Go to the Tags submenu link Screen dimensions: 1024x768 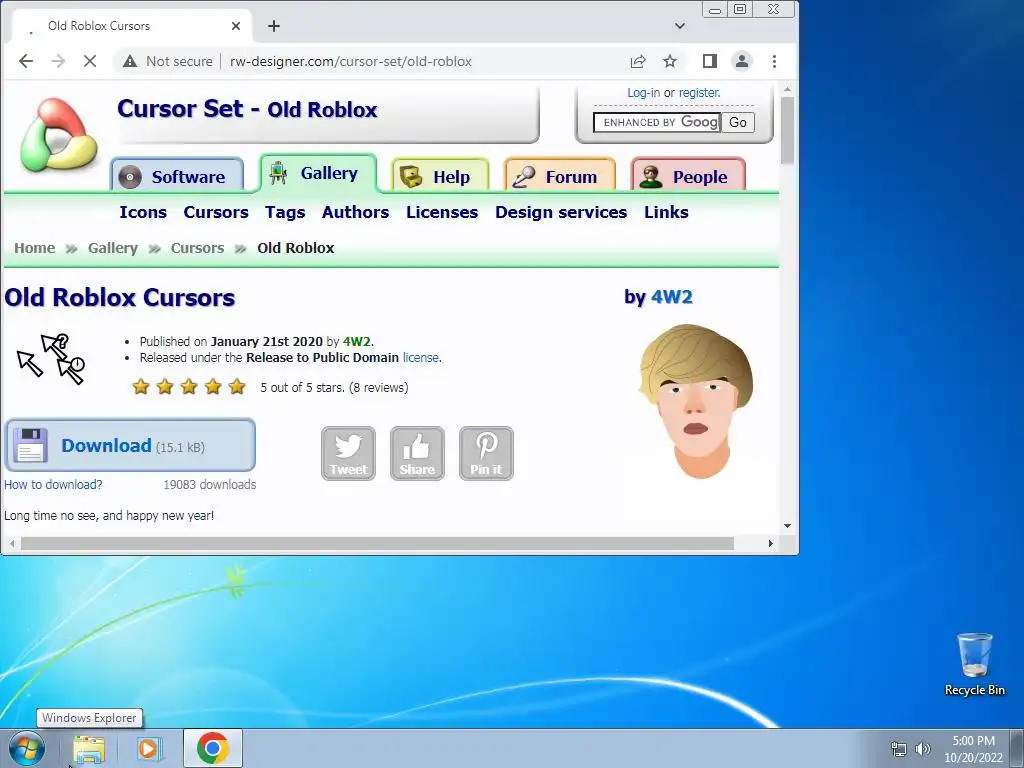coord(285,212)
